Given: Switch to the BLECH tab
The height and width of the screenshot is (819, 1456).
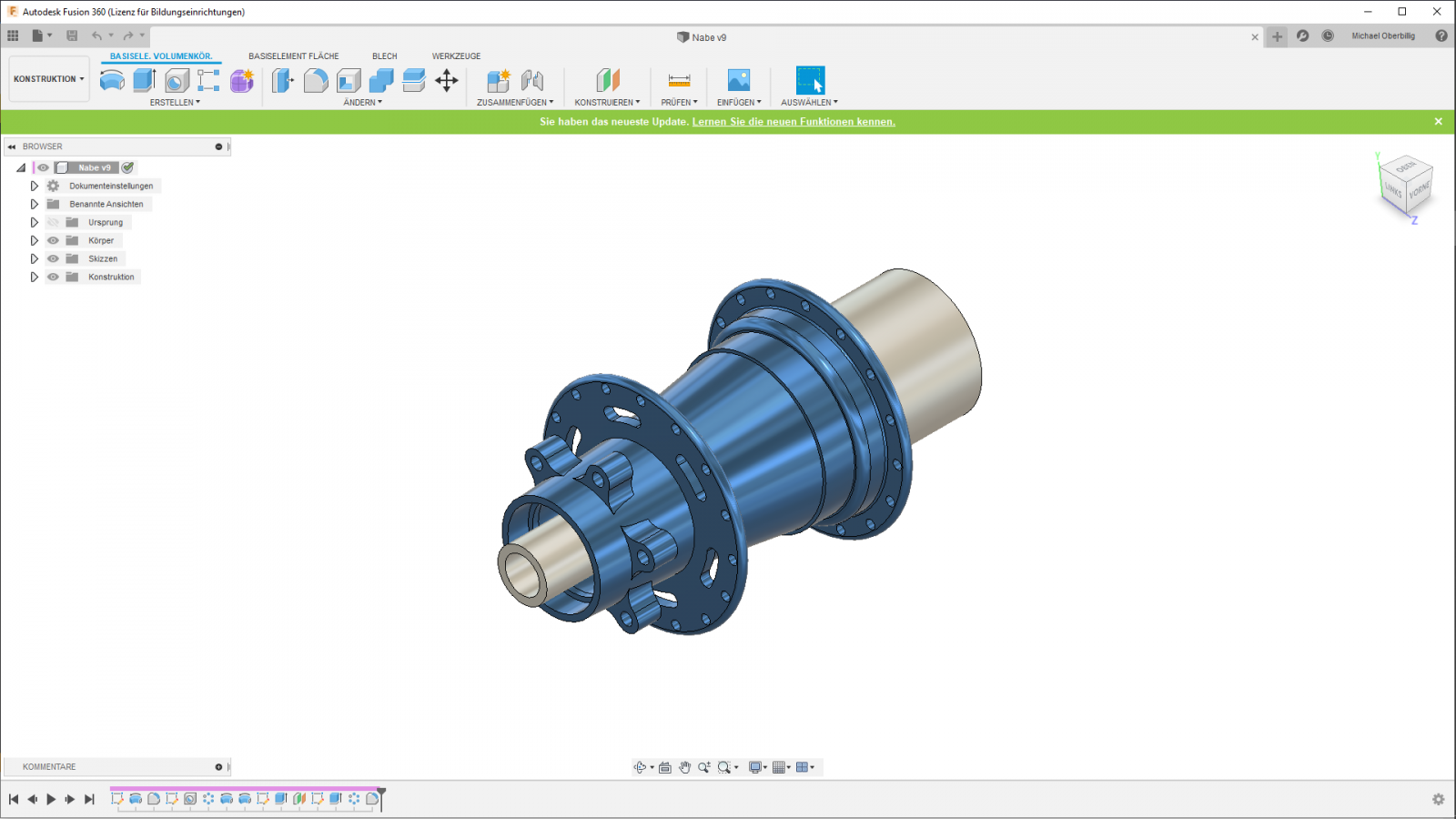Looking at the screenshot, I should pos(384,56).
